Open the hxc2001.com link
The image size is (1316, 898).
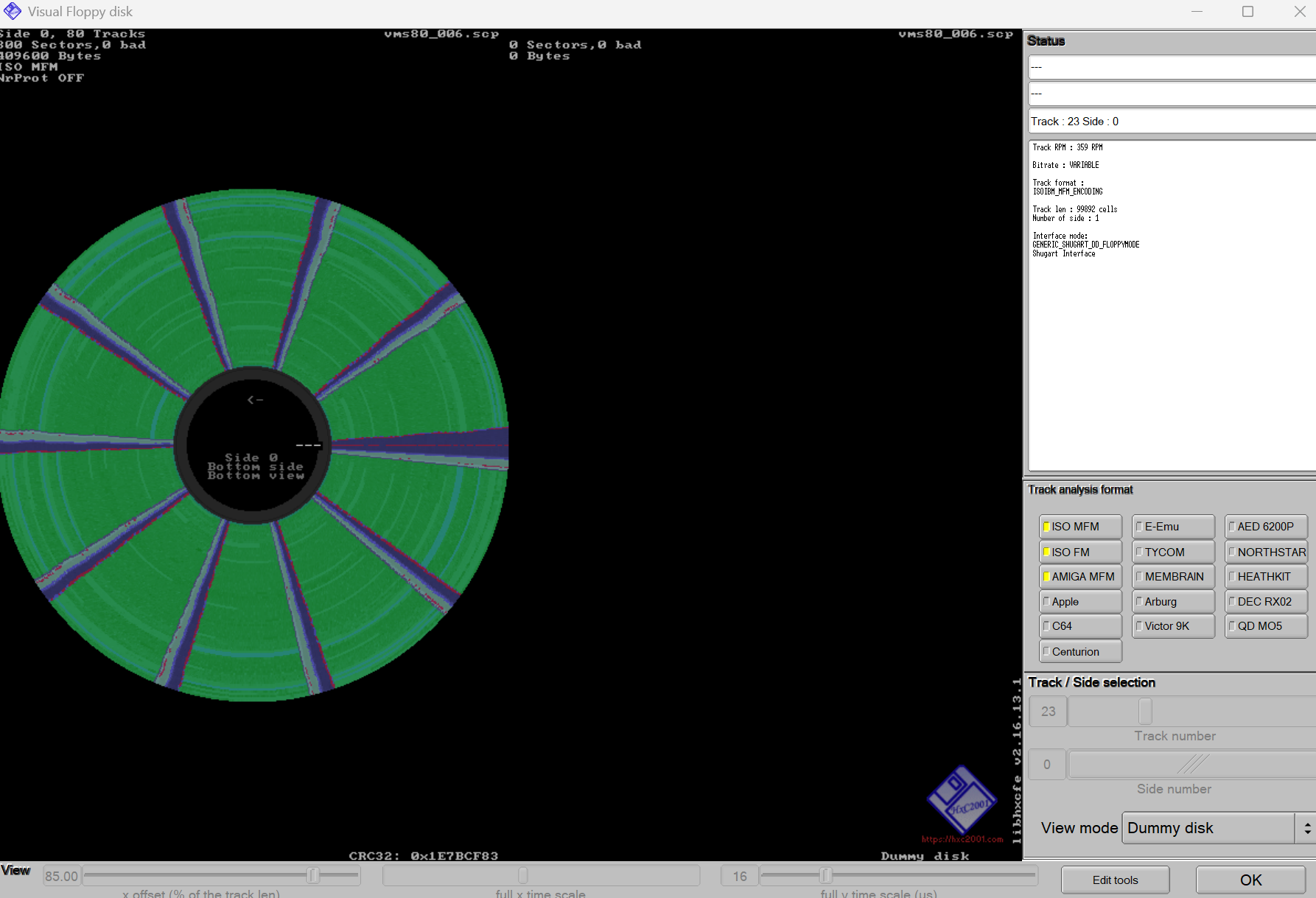pos(962,839)
